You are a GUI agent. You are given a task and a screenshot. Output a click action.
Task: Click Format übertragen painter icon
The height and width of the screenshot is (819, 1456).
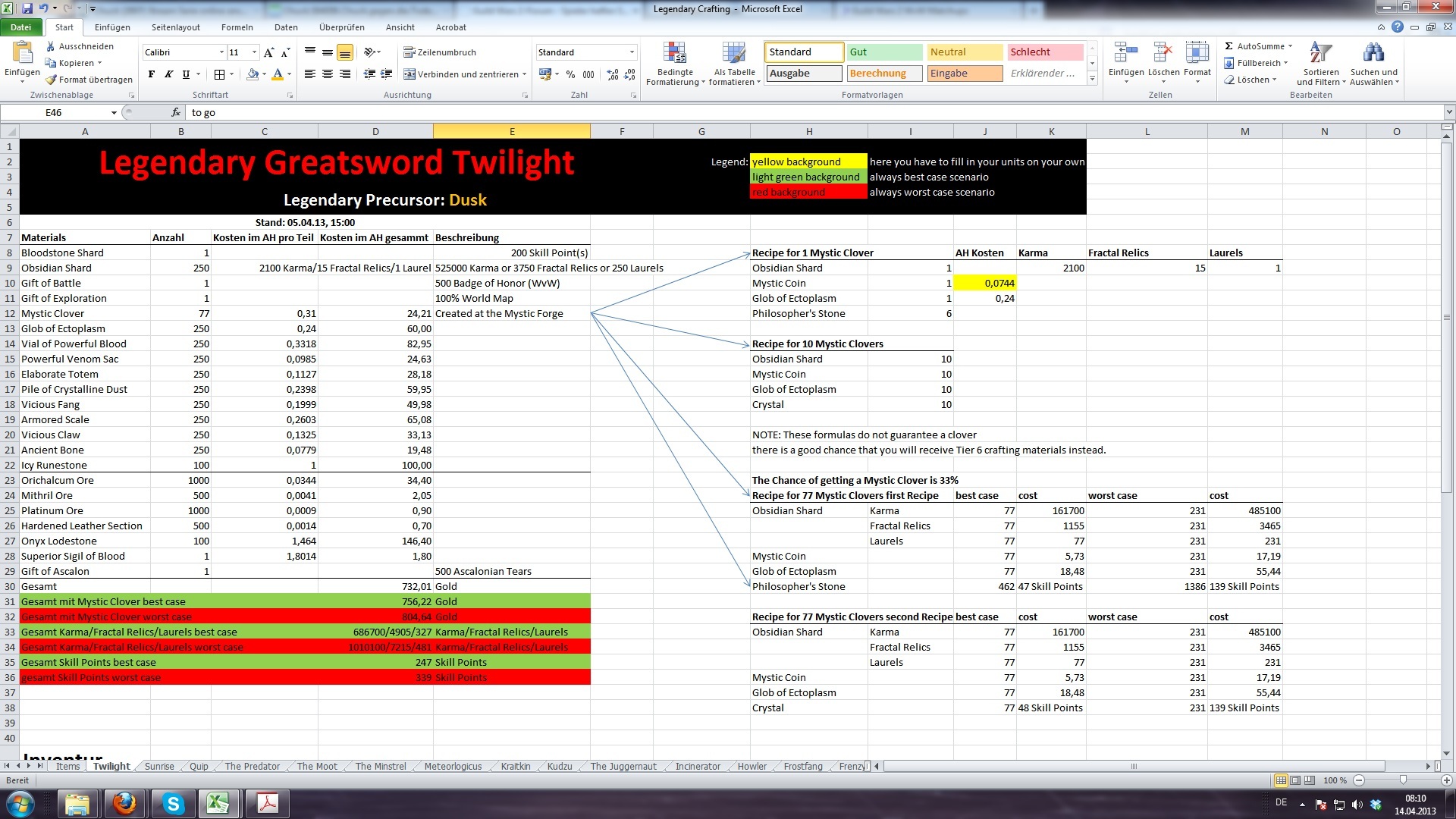pos(51,80)
